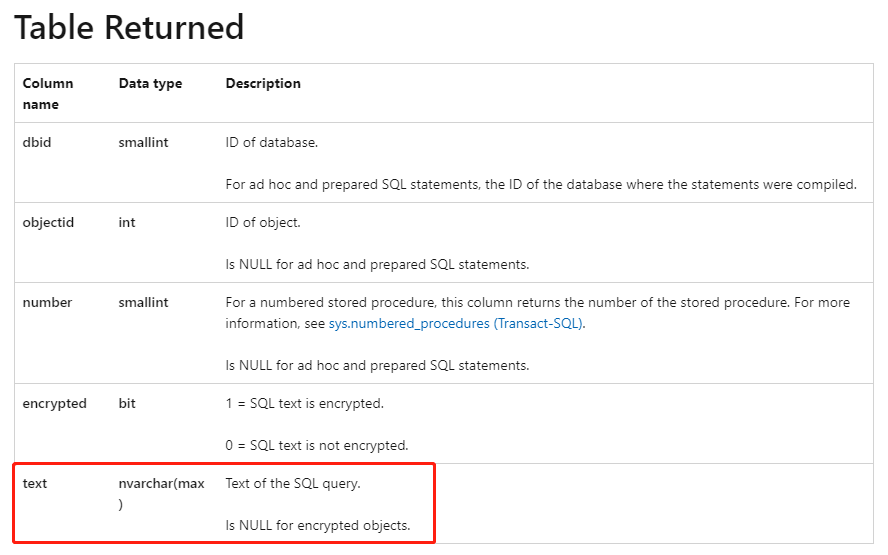Click the "int" data type for objectid

(127, 223)
